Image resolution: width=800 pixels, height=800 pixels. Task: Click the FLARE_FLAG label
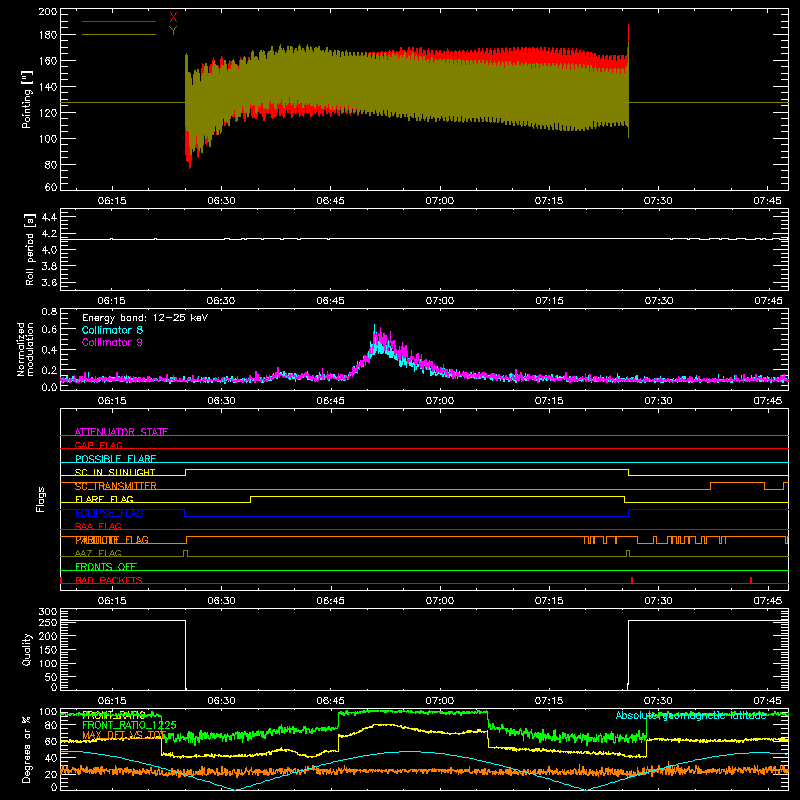tap(104, 499)
